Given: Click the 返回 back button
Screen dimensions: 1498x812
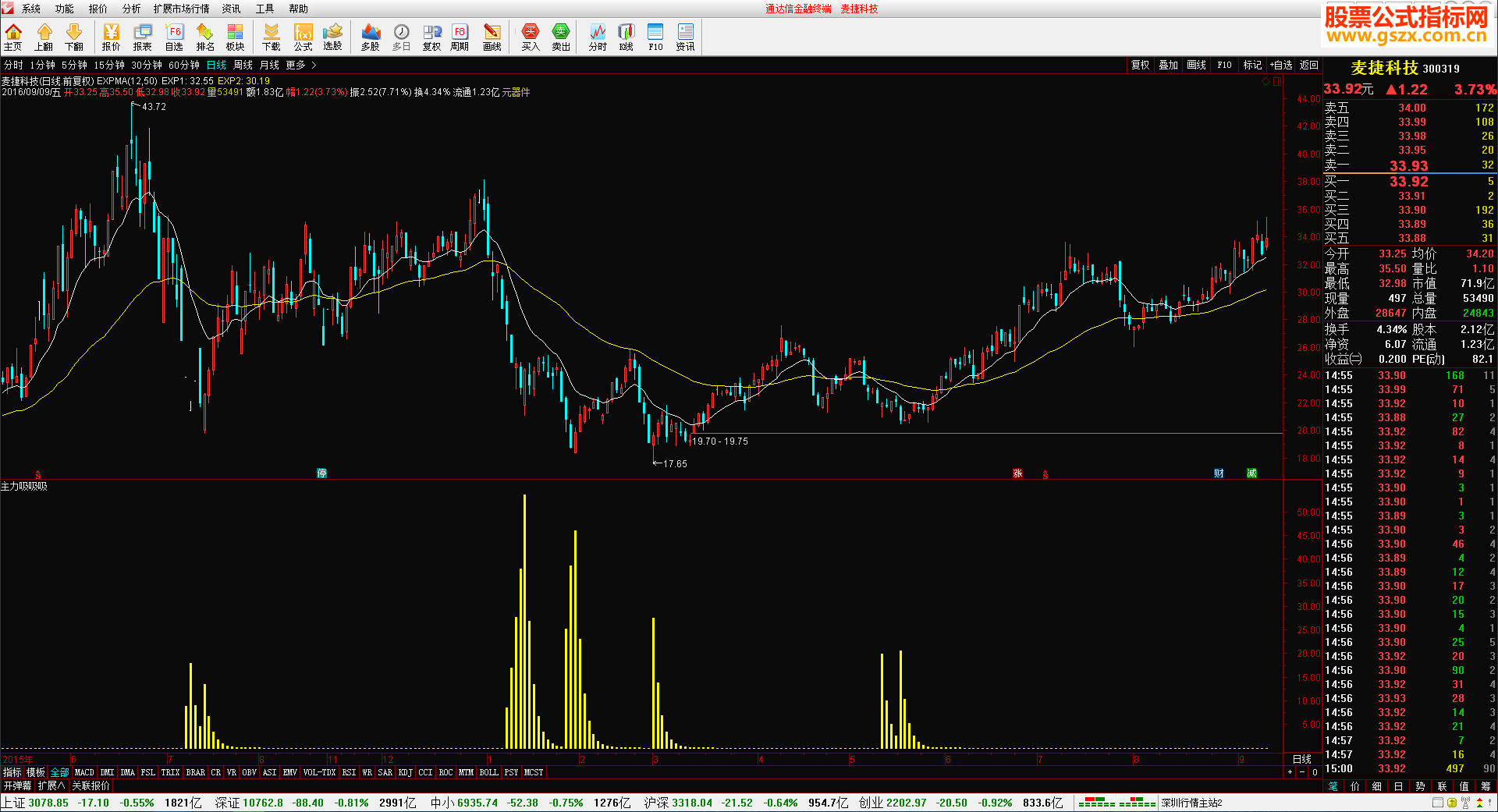Looking at the screenshot, I should 1309,66.
